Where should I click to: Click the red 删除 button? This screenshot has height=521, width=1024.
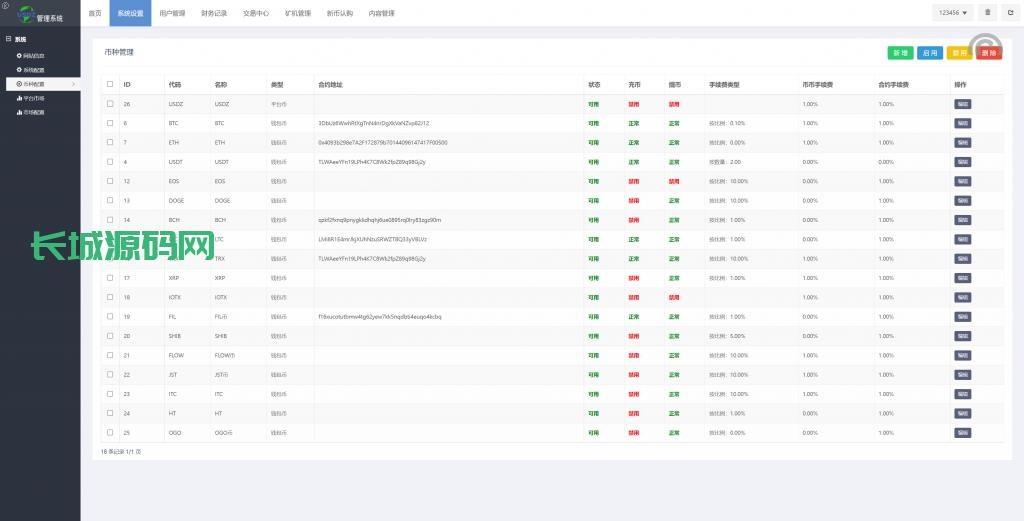(x=988, y=52)
